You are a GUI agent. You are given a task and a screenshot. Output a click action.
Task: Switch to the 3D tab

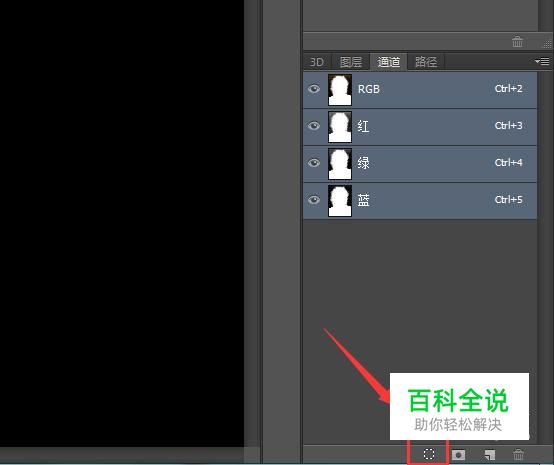pyautogui.click(x=317, y=62)
